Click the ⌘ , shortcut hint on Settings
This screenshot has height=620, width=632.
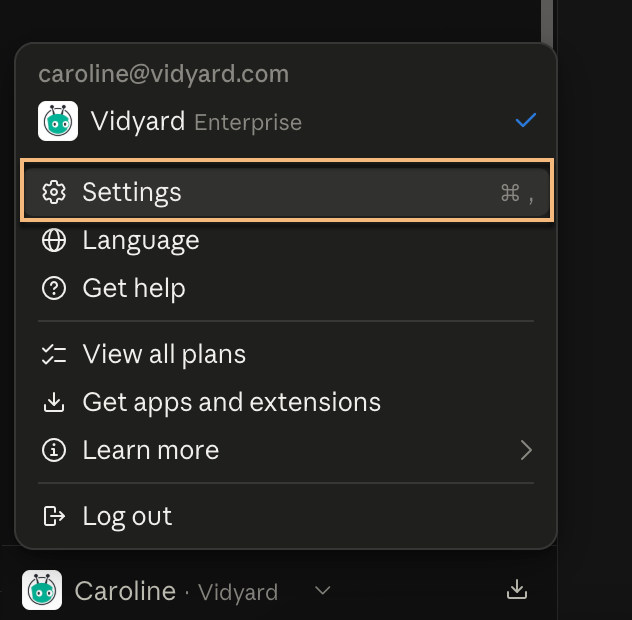click(517, 193)
